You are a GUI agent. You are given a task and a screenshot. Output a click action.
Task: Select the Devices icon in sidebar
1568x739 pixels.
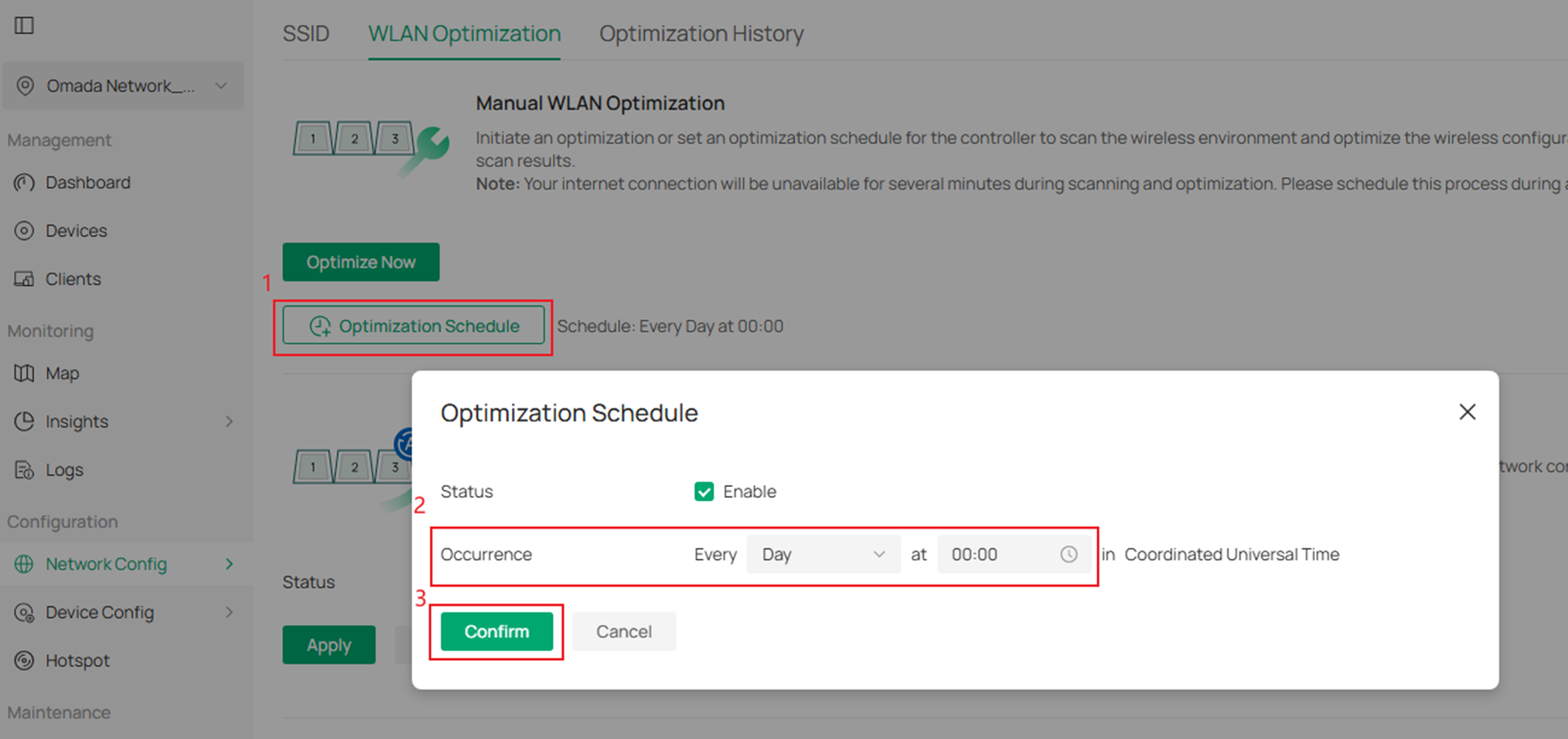tap(24, 230)
